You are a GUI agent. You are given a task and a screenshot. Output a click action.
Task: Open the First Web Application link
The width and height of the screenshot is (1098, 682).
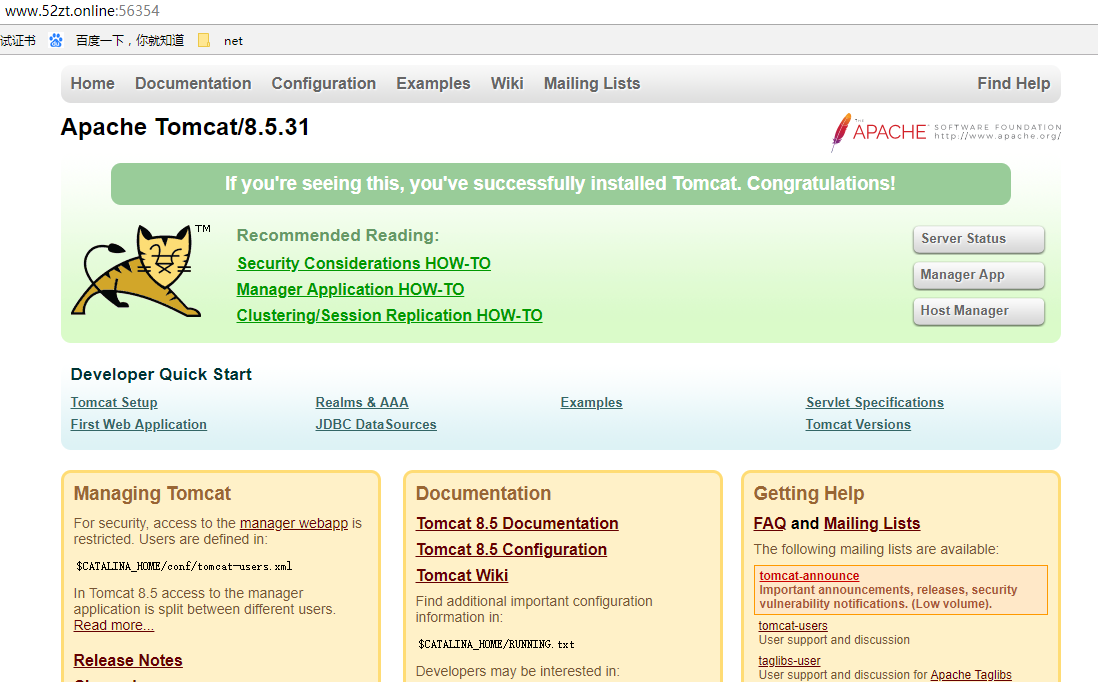tap(139, 424)
